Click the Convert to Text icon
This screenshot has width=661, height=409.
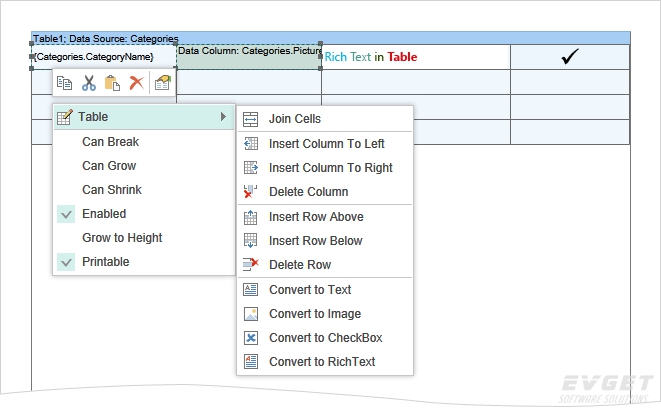[x=250, y=290]
